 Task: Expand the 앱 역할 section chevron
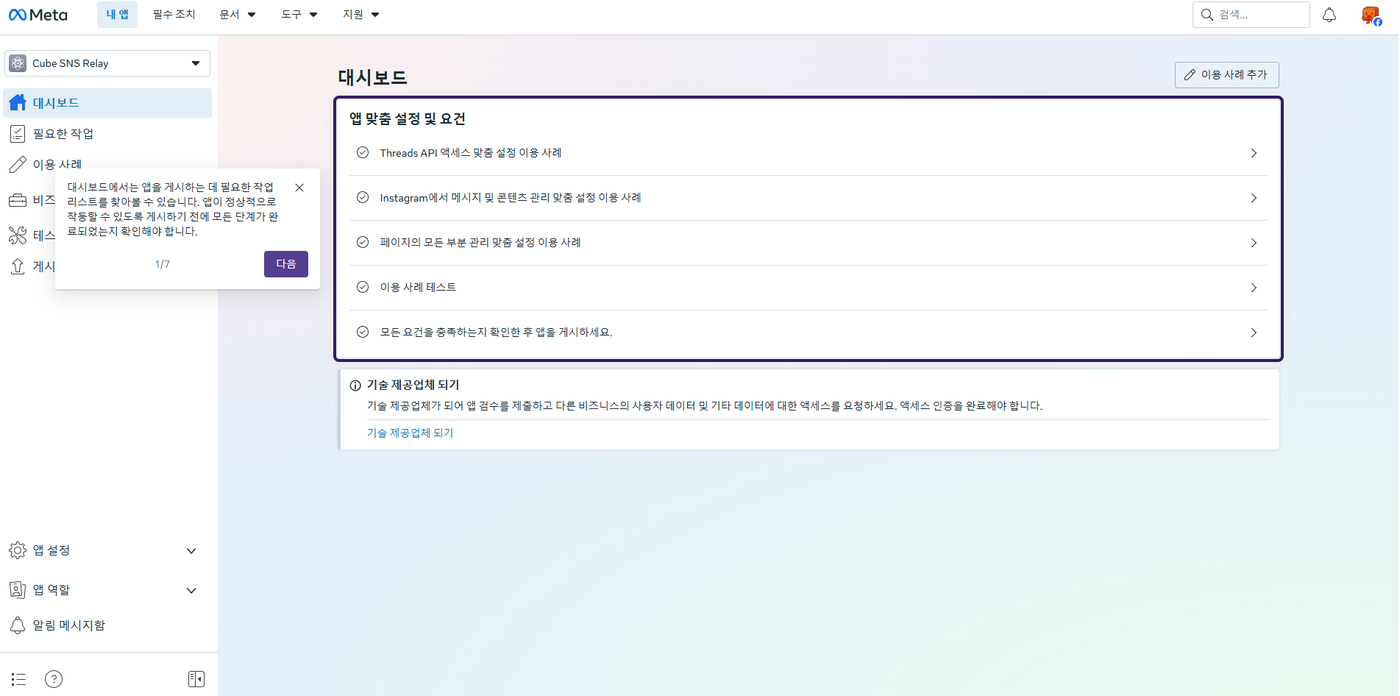(192, 591)
